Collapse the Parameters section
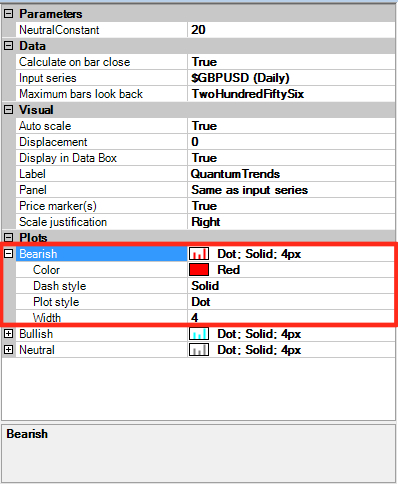This screenshot has height=484, width=398. [8, 14]
